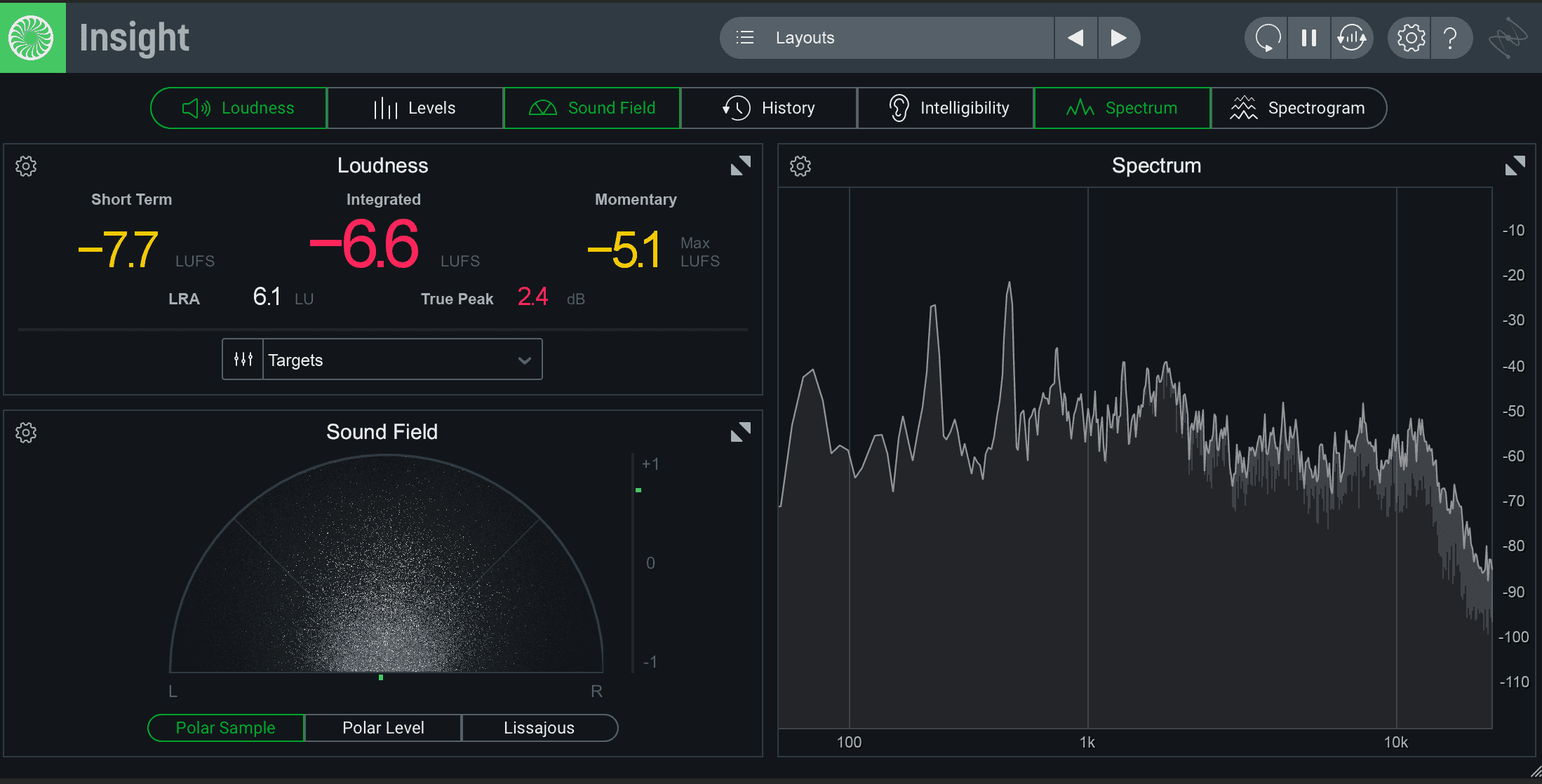Open Spectrum panel settings gear
Viewport: 1542px width, 784px height.
tap(800, 166)
